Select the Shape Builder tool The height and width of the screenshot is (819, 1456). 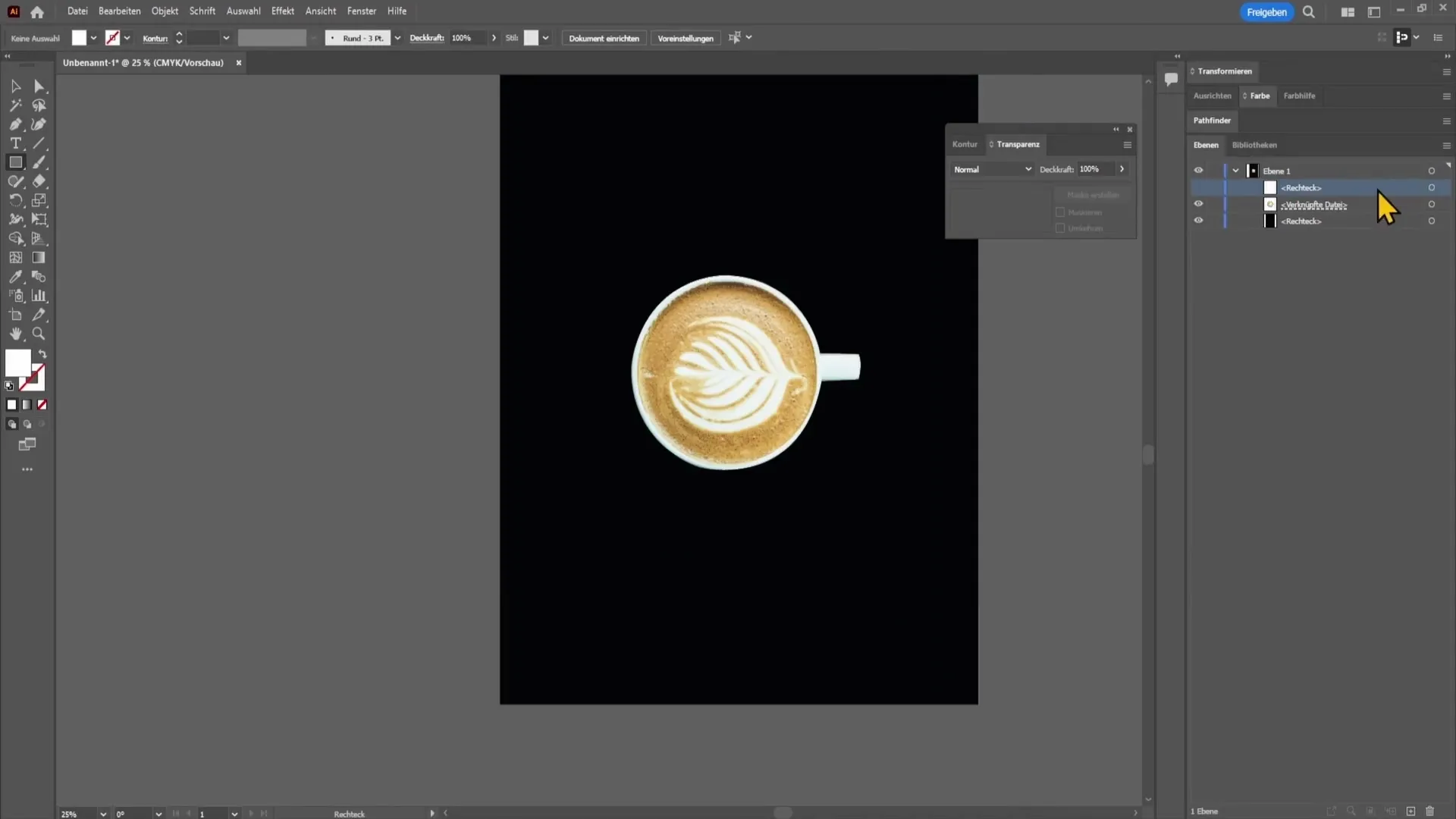click(15, 238)
